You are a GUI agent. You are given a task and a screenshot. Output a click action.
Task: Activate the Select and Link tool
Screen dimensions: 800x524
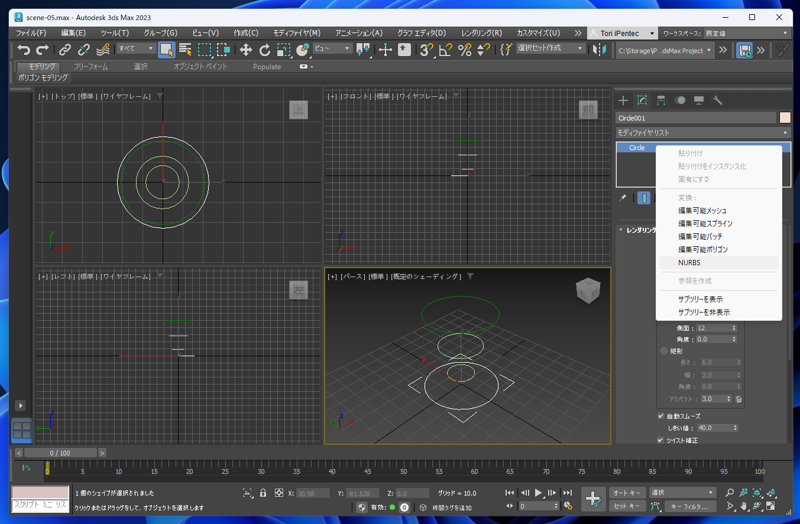65,49
